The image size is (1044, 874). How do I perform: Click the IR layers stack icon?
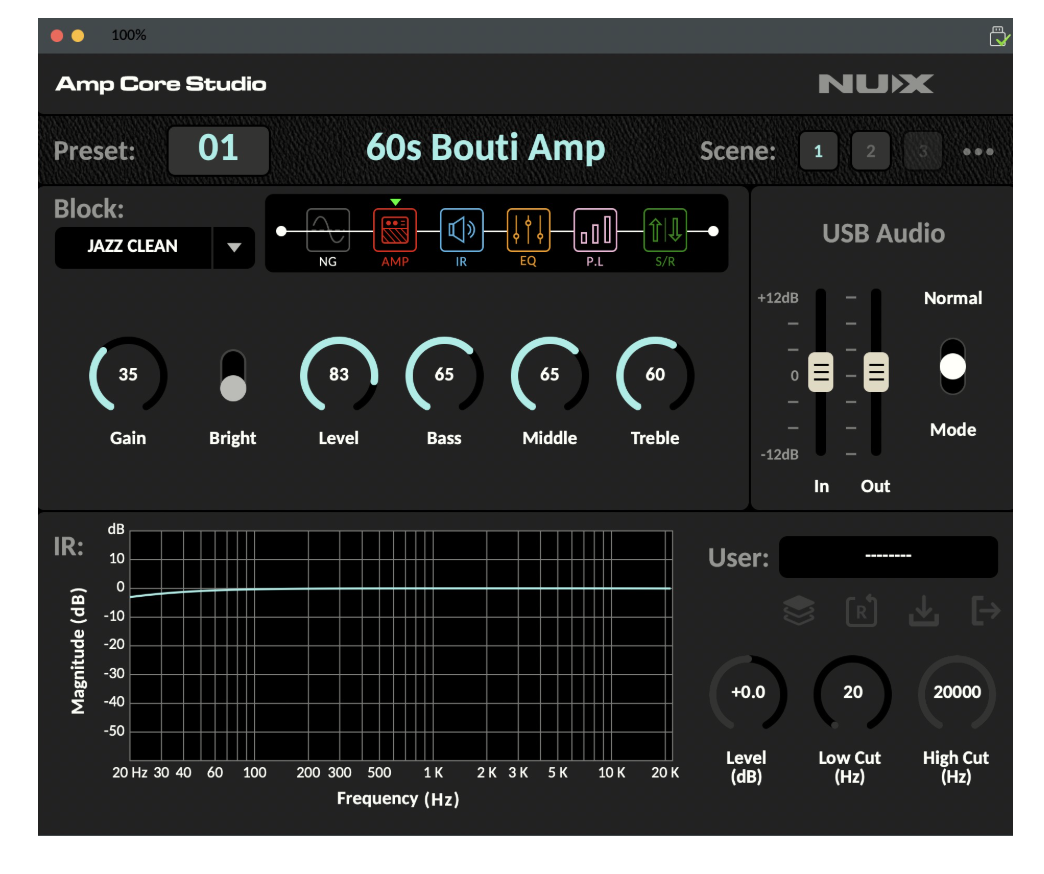799,613
